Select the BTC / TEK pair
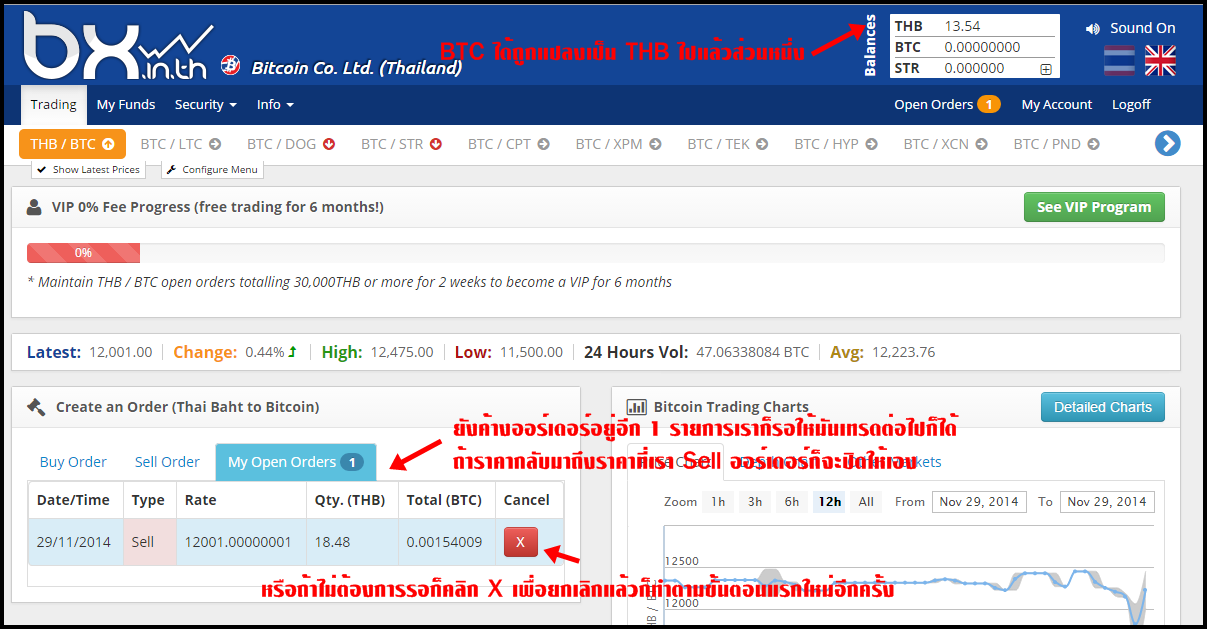 click(727, 144)
